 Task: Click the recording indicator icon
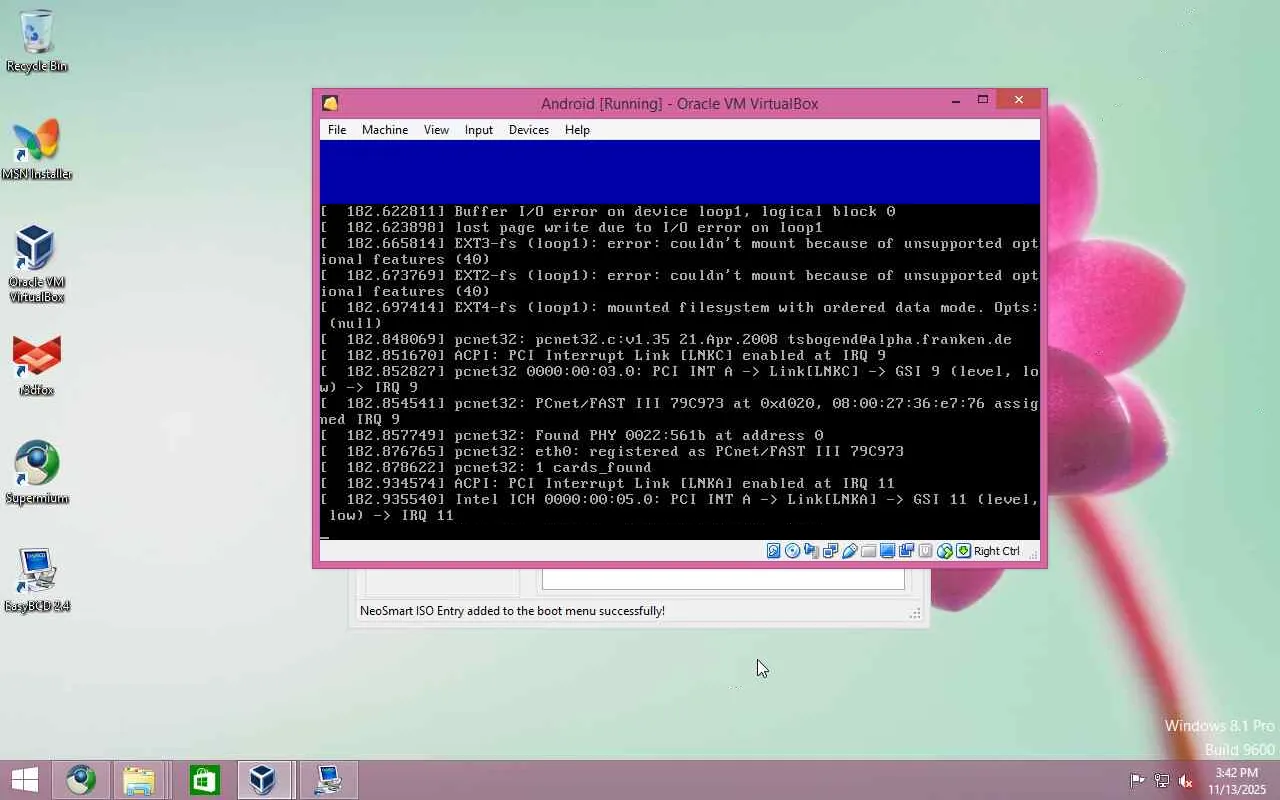tap(907, 551)
